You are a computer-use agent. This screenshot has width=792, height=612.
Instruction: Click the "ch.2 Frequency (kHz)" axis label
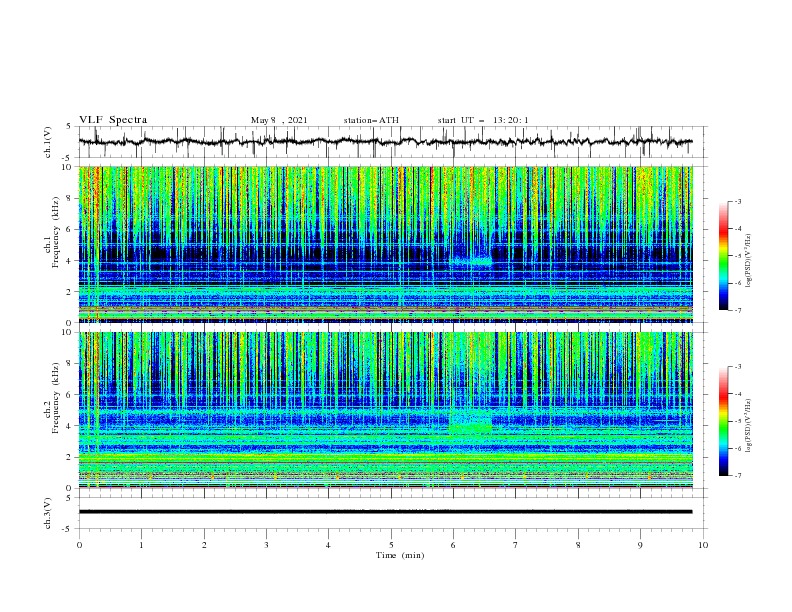pos(52,397)
